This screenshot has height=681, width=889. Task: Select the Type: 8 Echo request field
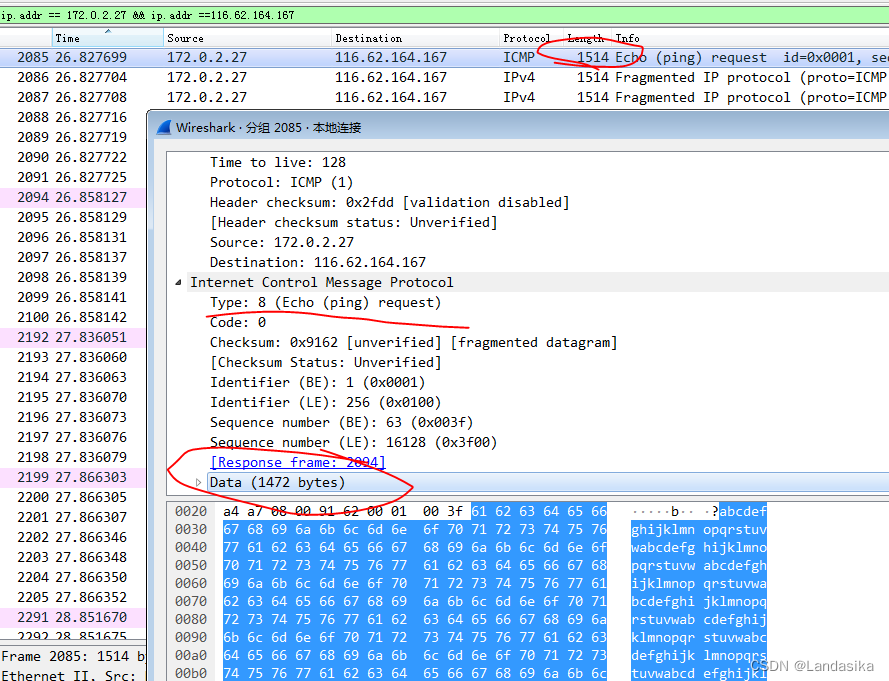tap(325, 302)
